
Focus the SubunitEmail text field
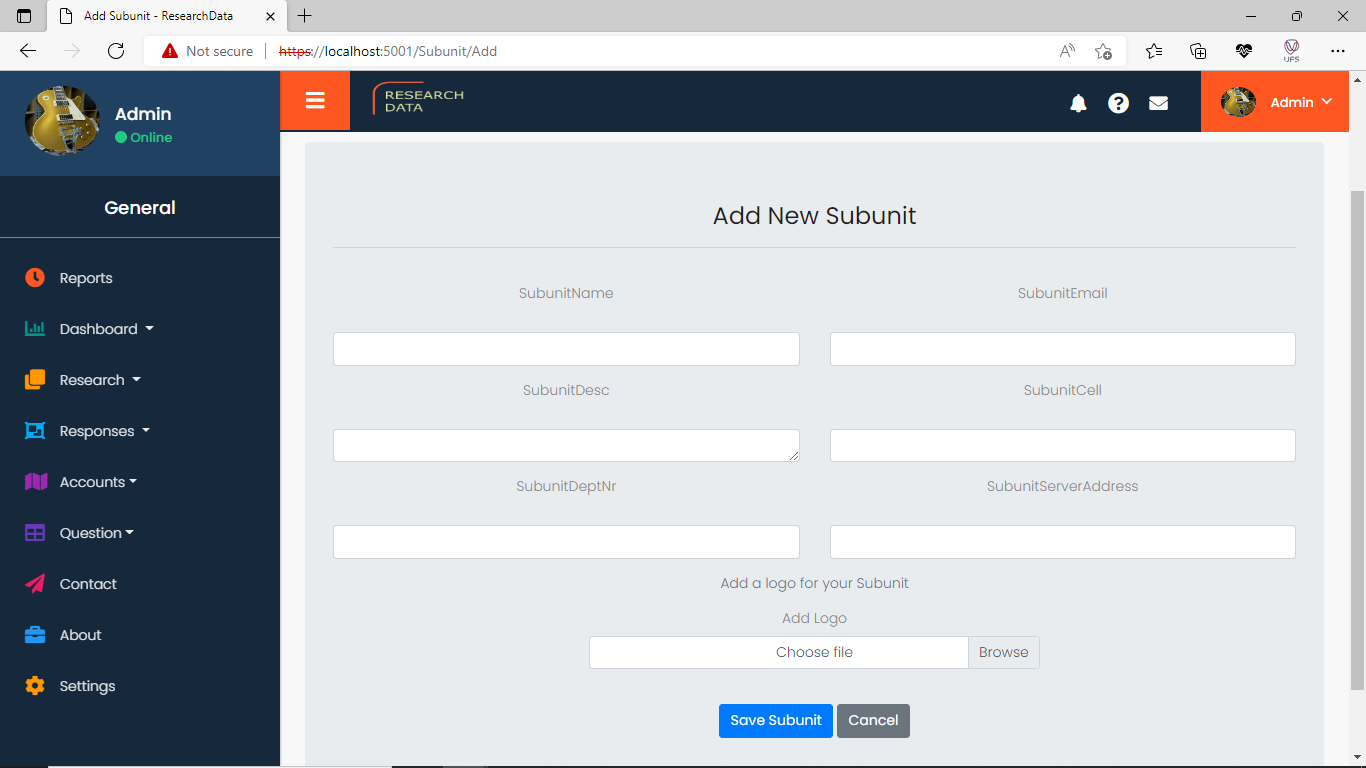click(x=1062, y=349)
